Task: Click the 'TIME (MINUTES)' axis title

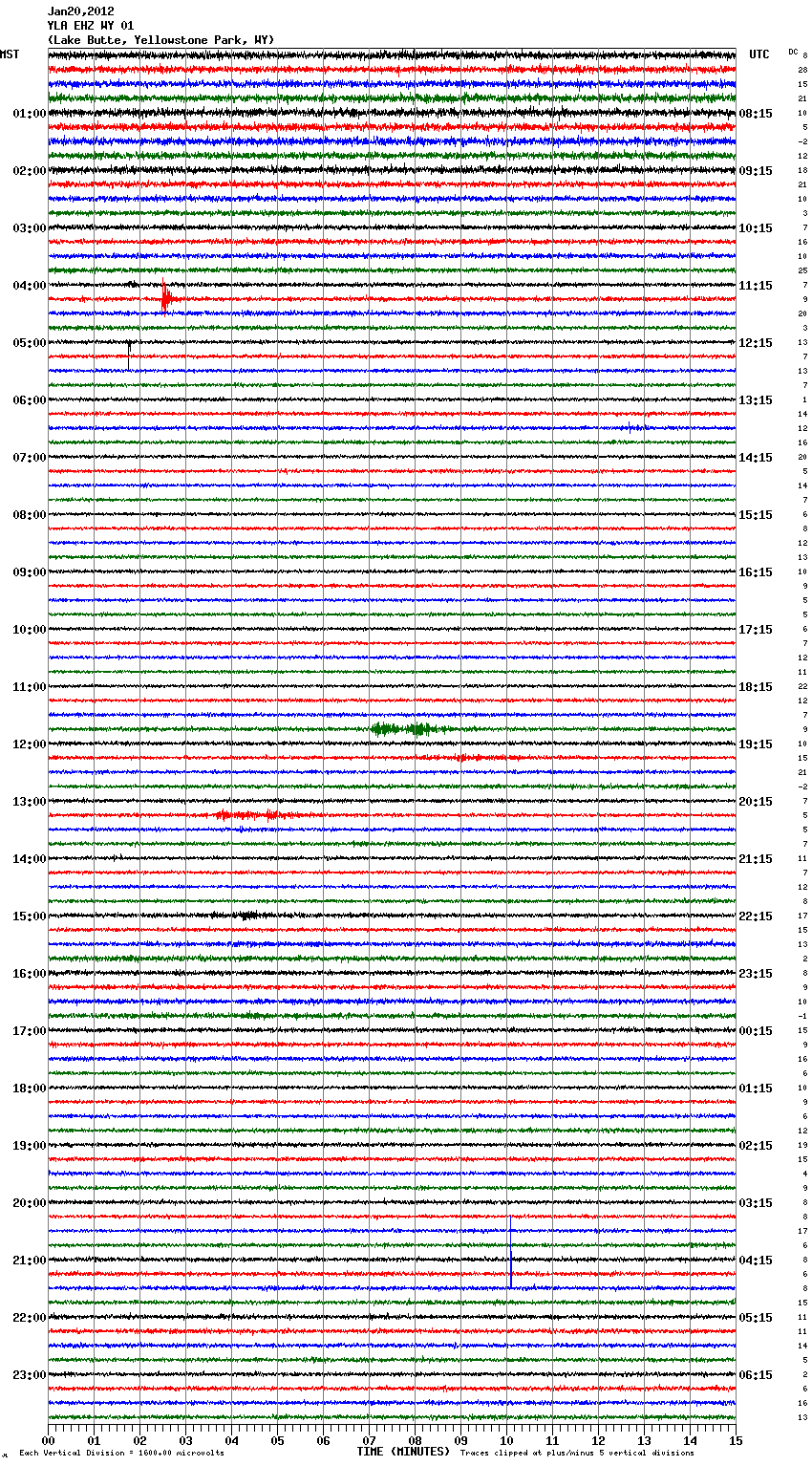Action: 403,1452
